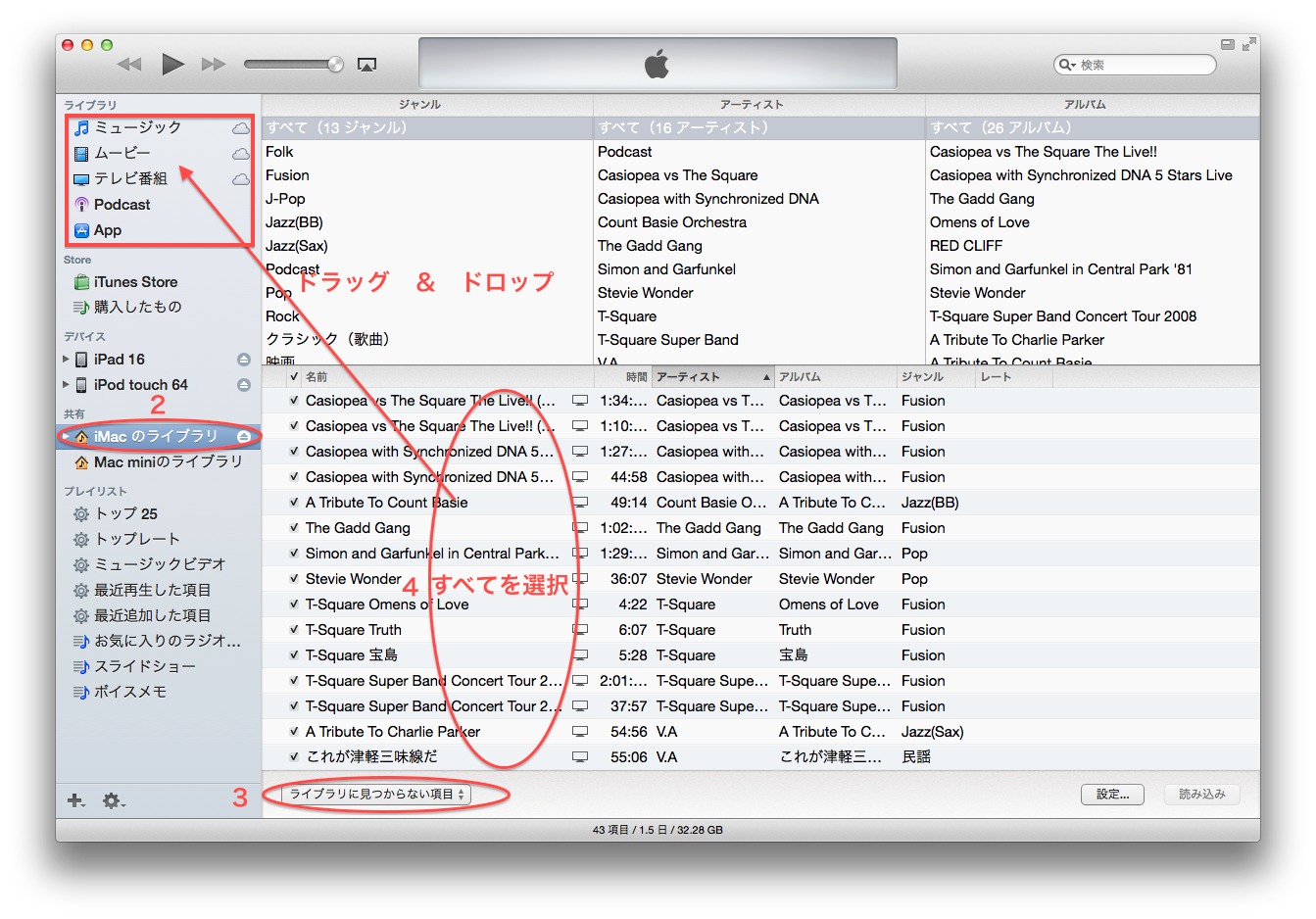Open the gear action menu
This screenshot has height=919, width=1316.
coord(114,800)
